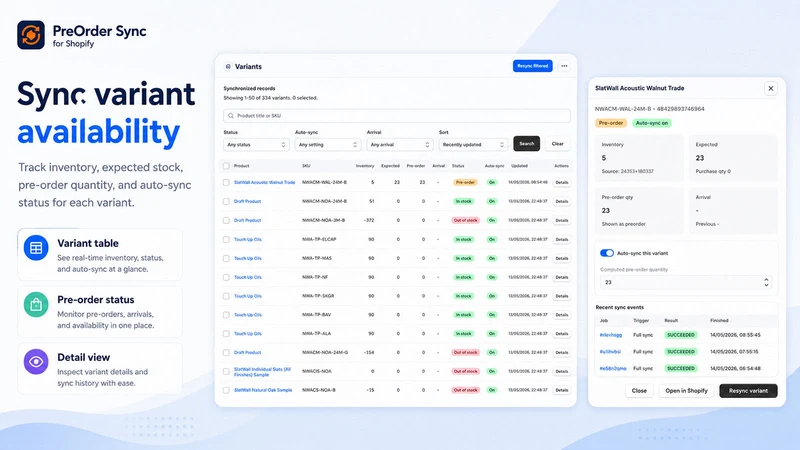Click Details for SKU NWACS-NOA-B row
Screen dimensions: 800x450
[562, 390]
